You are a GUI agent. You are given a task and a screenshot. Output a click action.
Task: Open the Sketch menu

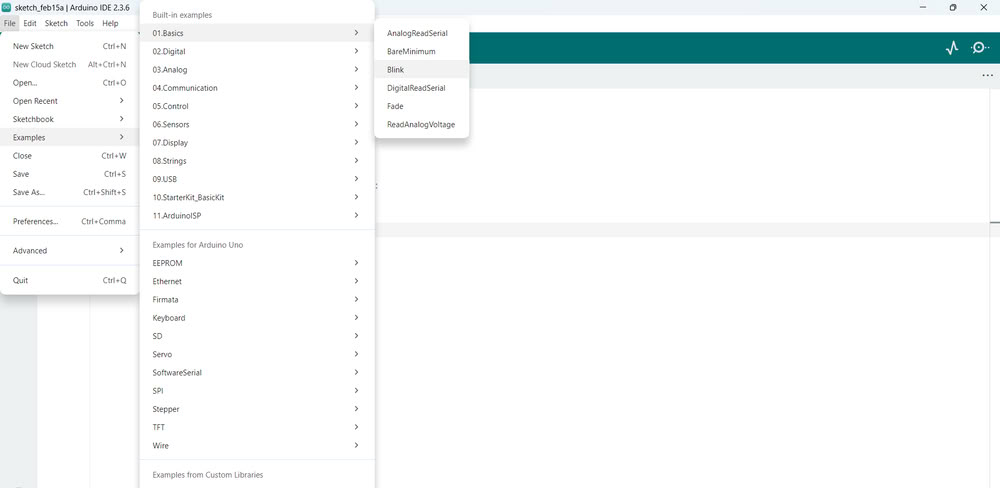56,23
